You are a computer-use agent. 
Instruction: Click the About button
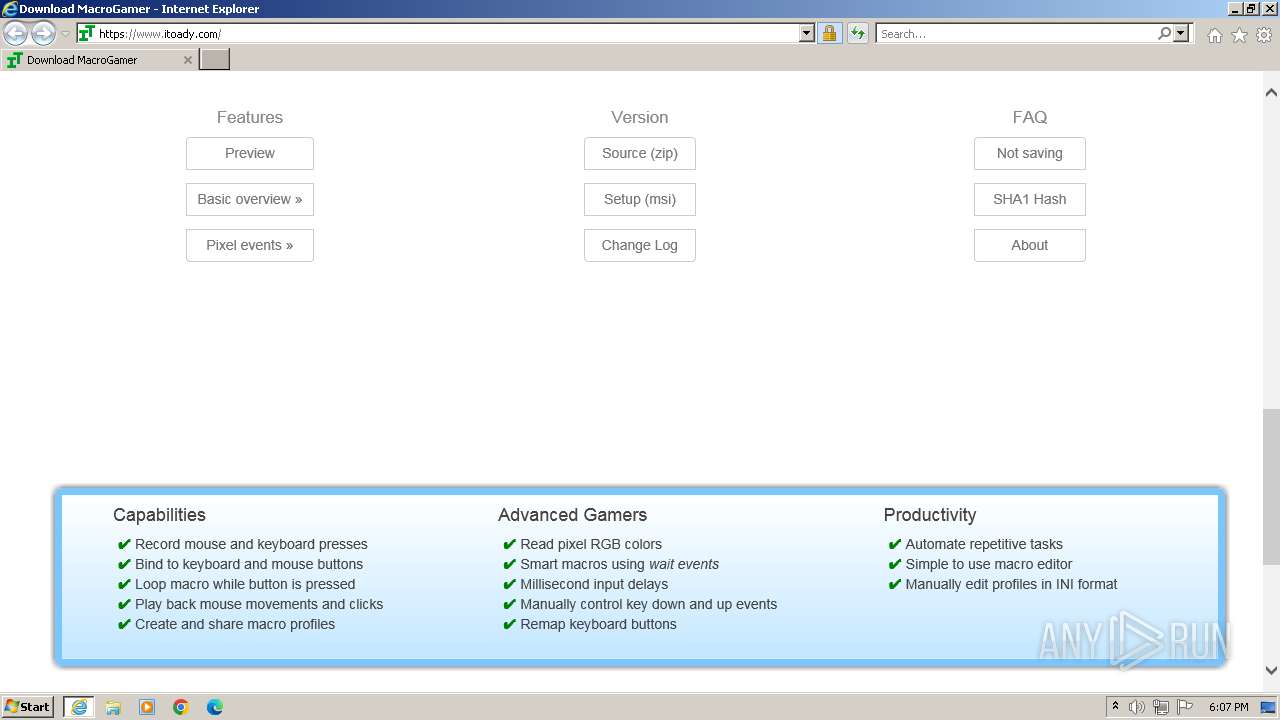[x=1030, y=245]
